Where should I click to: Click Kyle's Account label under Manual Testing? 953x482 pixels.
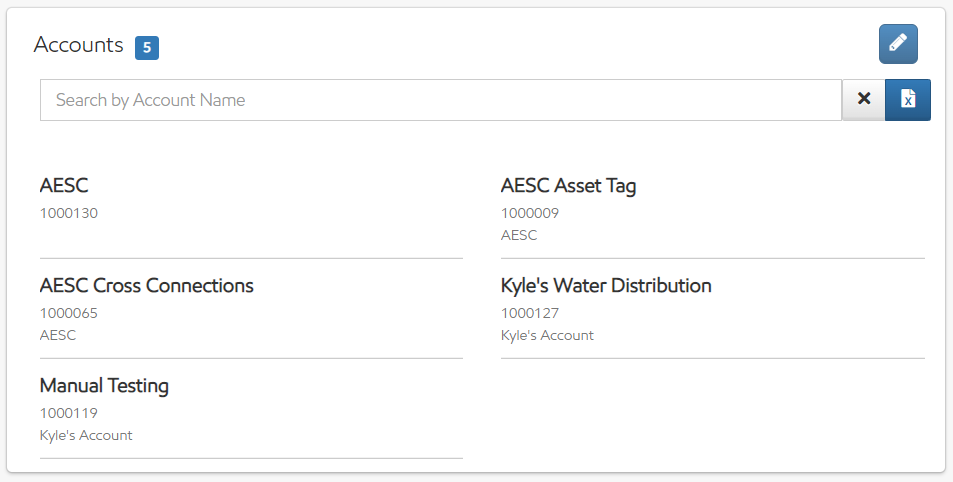pyautogui.click(x=86, y=435)
